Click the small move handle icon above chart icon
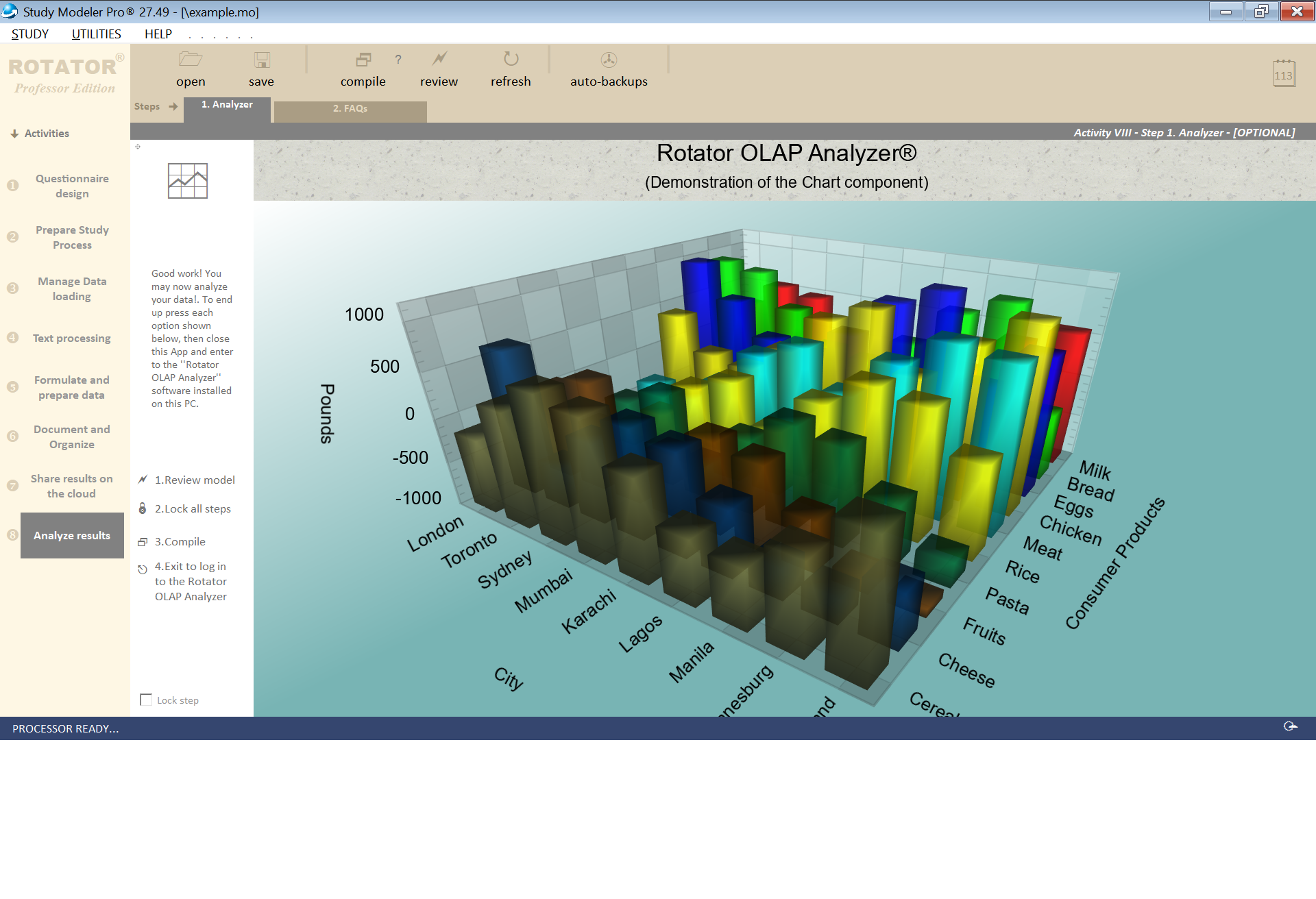This screenshot has width=1316, height=899. [x=138, y=147]
